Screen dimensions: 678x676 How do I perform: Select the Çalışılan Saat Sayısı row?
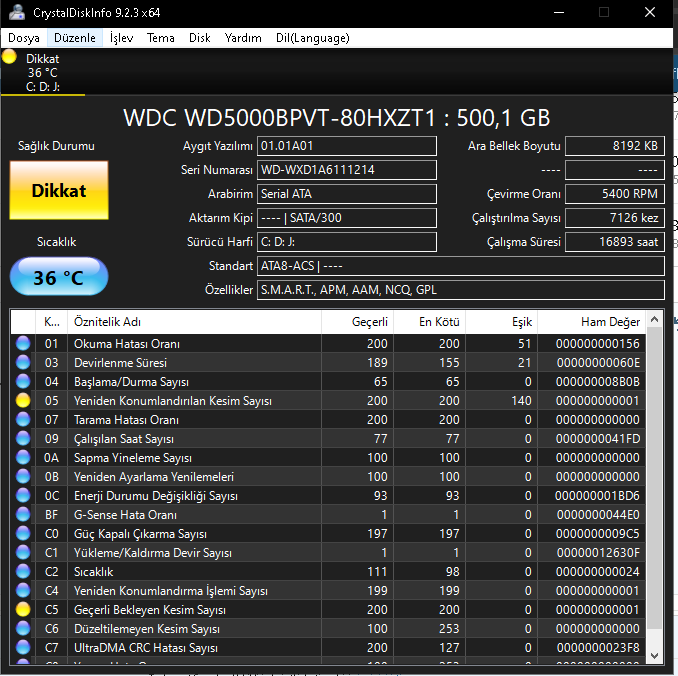coord(328,439)
